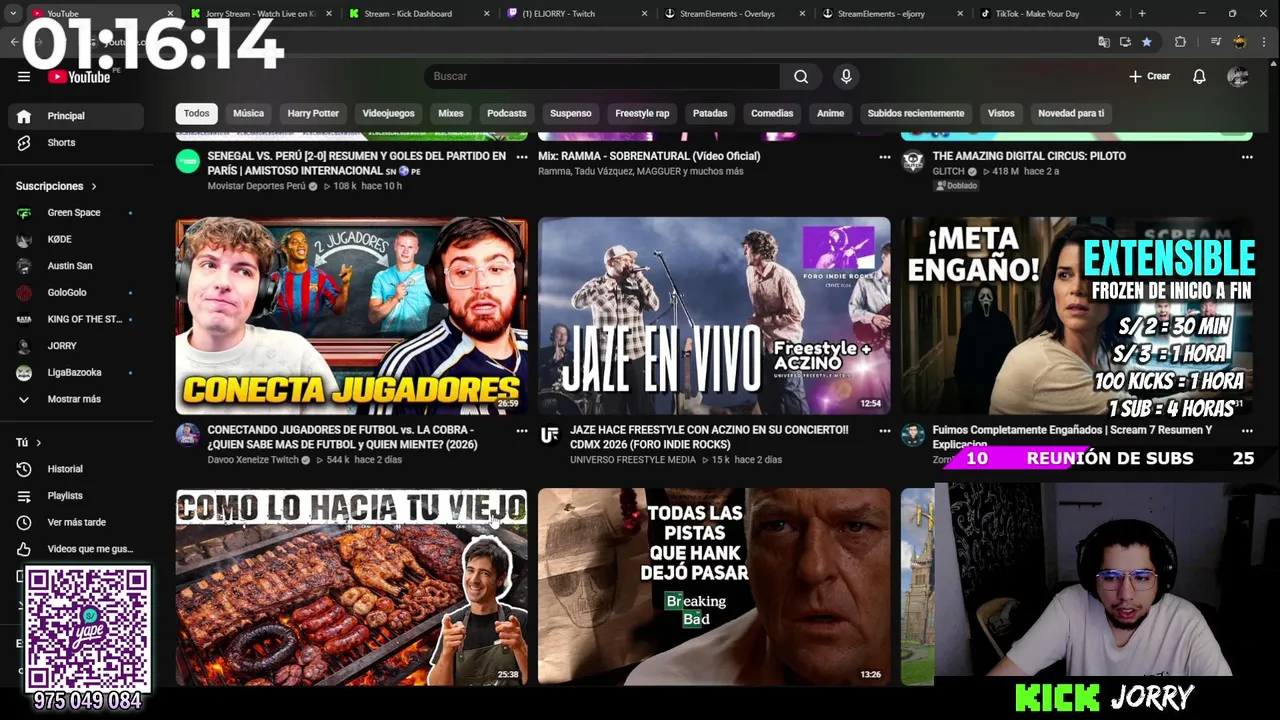Open GLITCH channel avatar

(913, 161)
